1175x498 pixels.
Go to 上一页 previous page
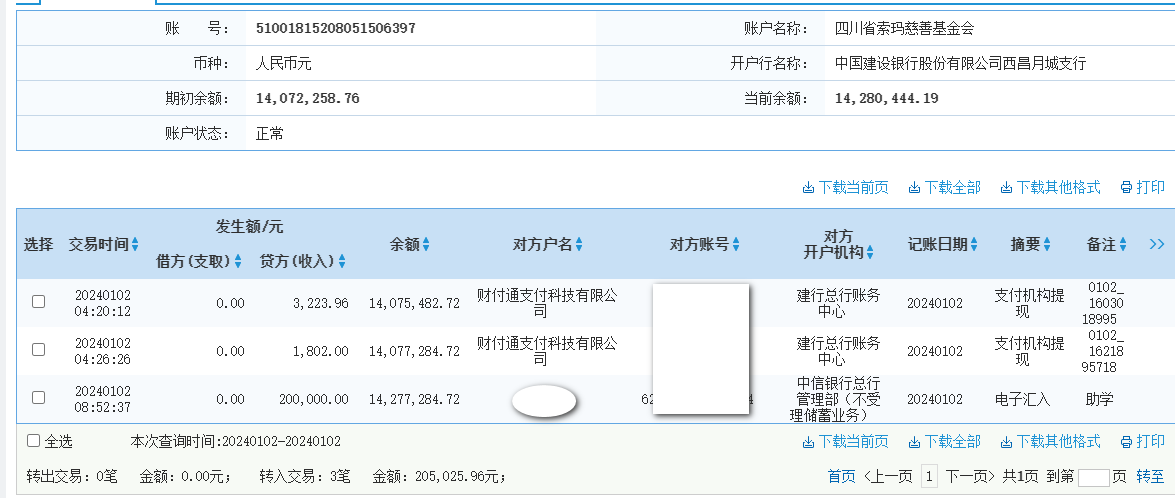point(888,476)
